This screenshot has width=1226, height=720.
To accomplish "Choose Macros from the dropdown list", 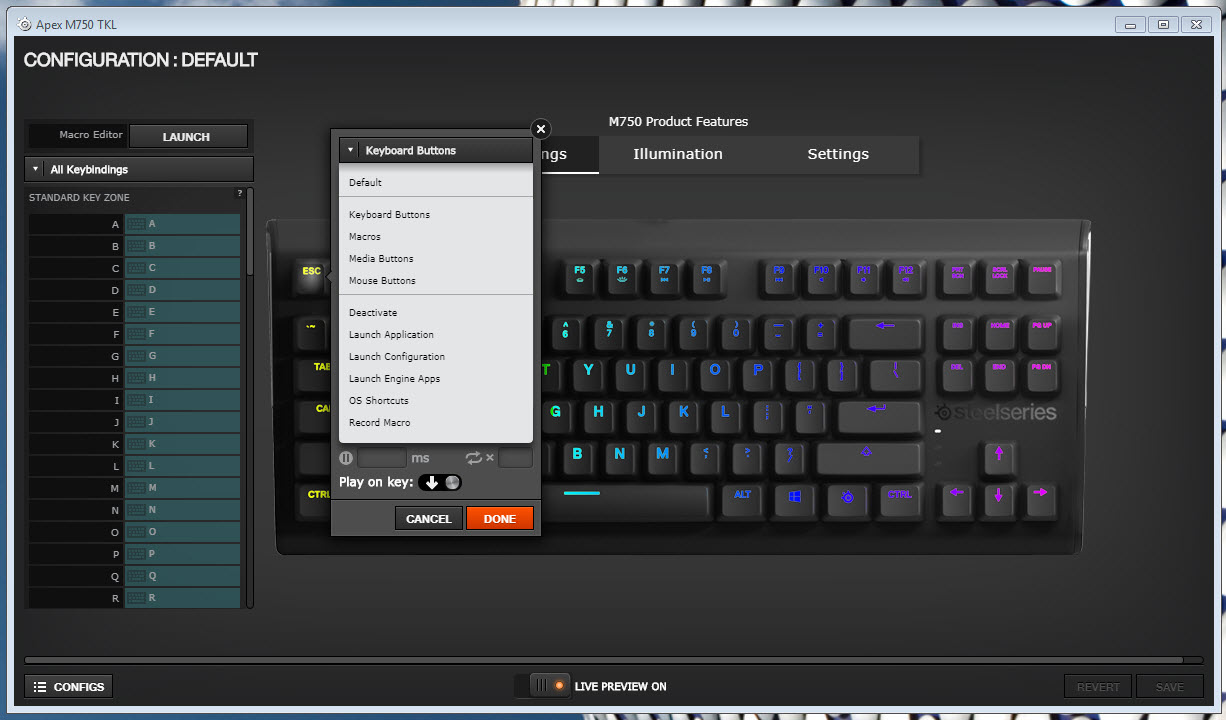I will coord(364,237).
